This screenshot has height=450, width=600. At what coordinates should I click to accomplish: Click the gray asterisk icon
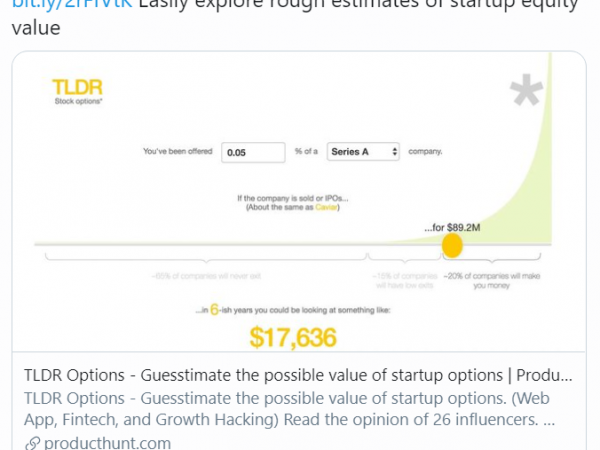(525, 94)
